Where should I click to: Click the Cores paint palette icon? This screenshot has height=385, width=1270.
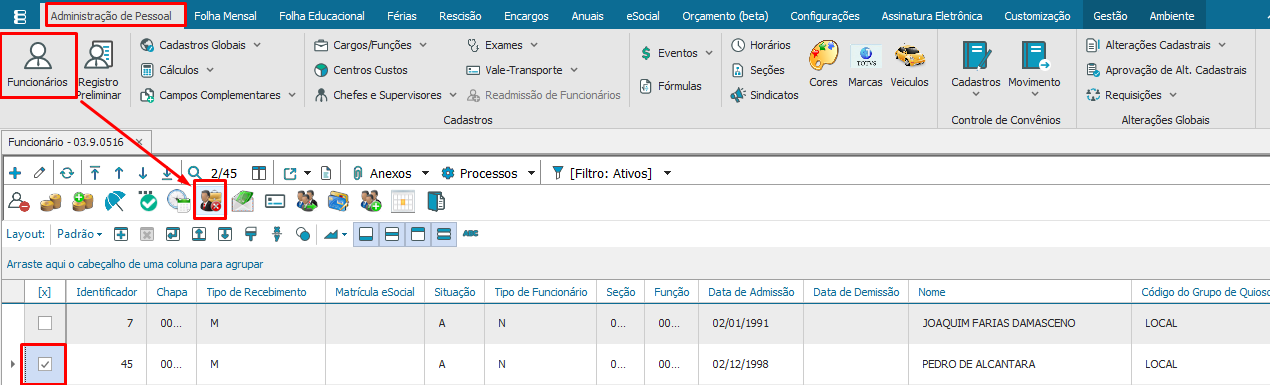(823, 64)
